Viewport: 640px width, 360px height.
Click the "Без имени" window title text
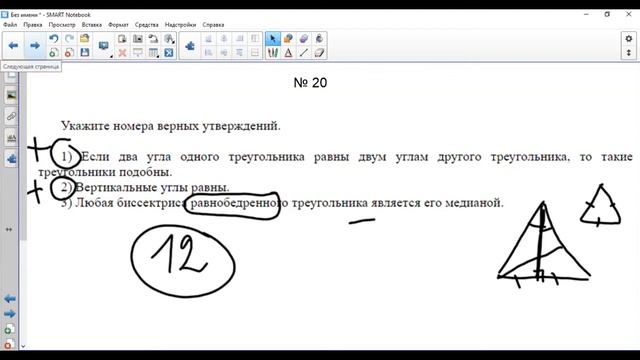[x=25, y=15]
